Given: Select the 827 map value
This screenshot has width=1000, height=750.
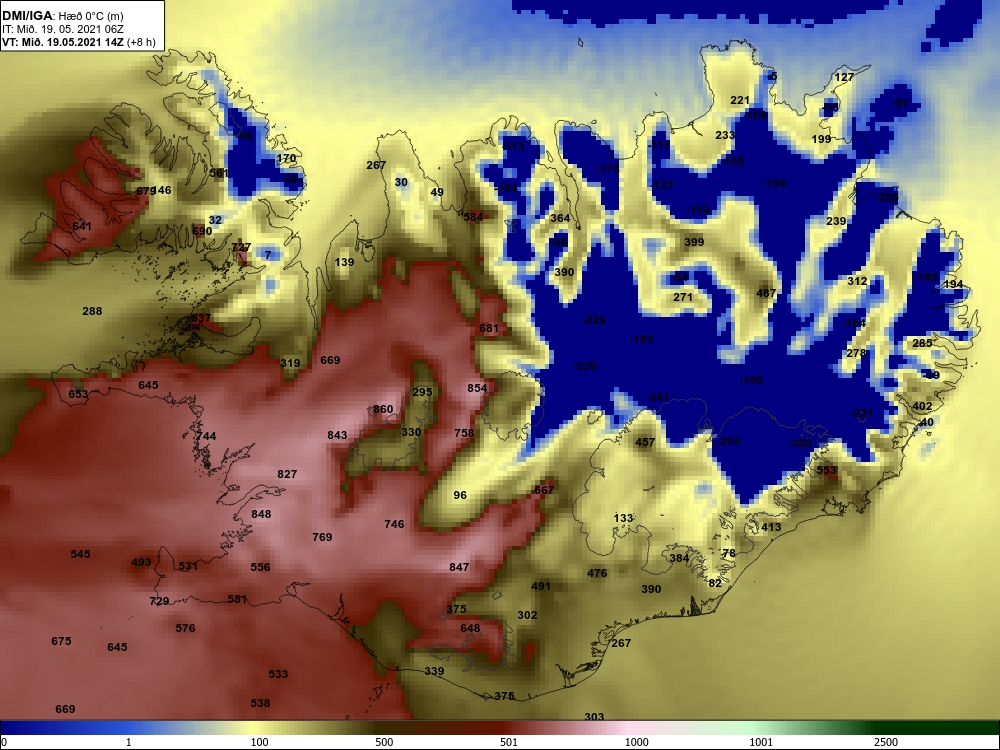Looking at the screenshot, I should pos(287,474).
